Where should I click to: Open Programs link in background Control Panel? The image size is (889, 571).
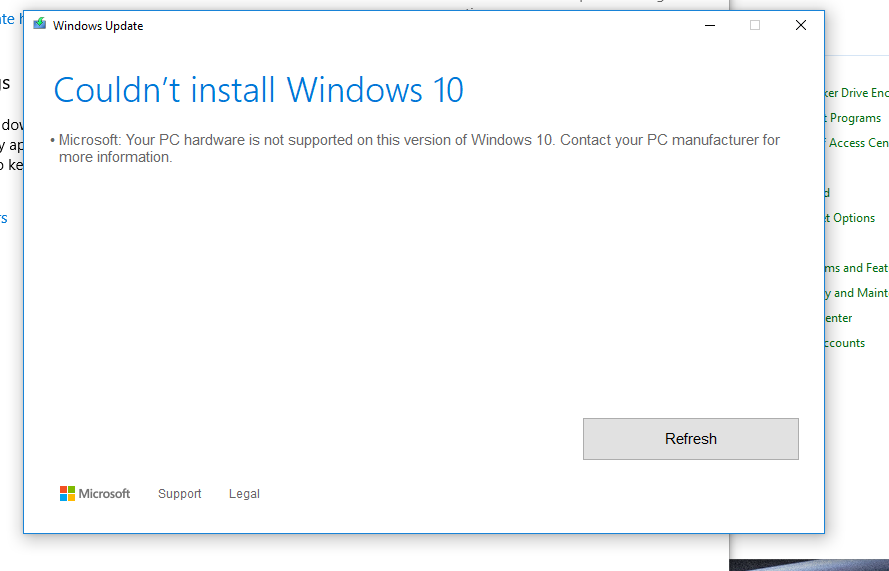pyautogui.click(x=854, y=118)
